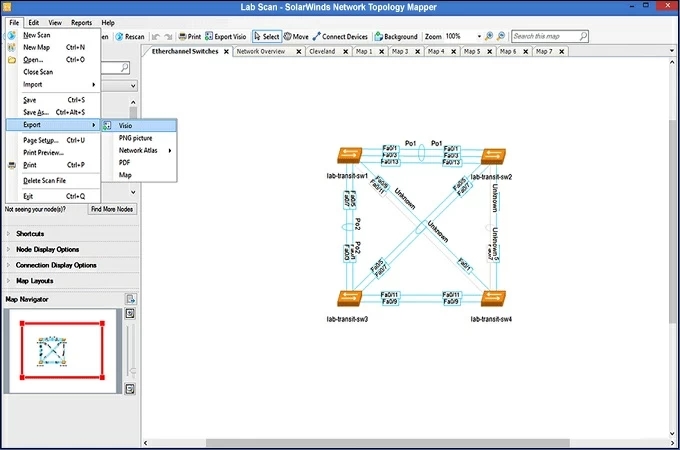
Task: Click the search icon in the left panel field
Action: click(x=124, y=67)
